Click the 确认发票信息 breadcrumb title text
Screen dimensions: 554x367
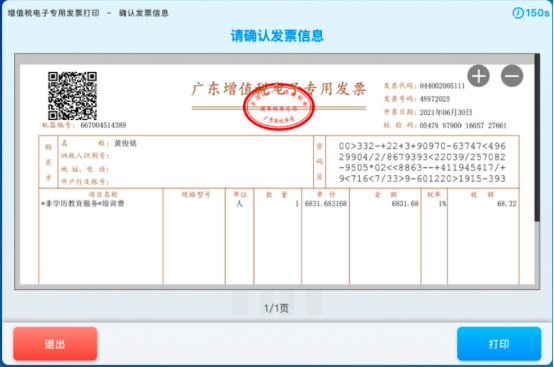point(143,13)
